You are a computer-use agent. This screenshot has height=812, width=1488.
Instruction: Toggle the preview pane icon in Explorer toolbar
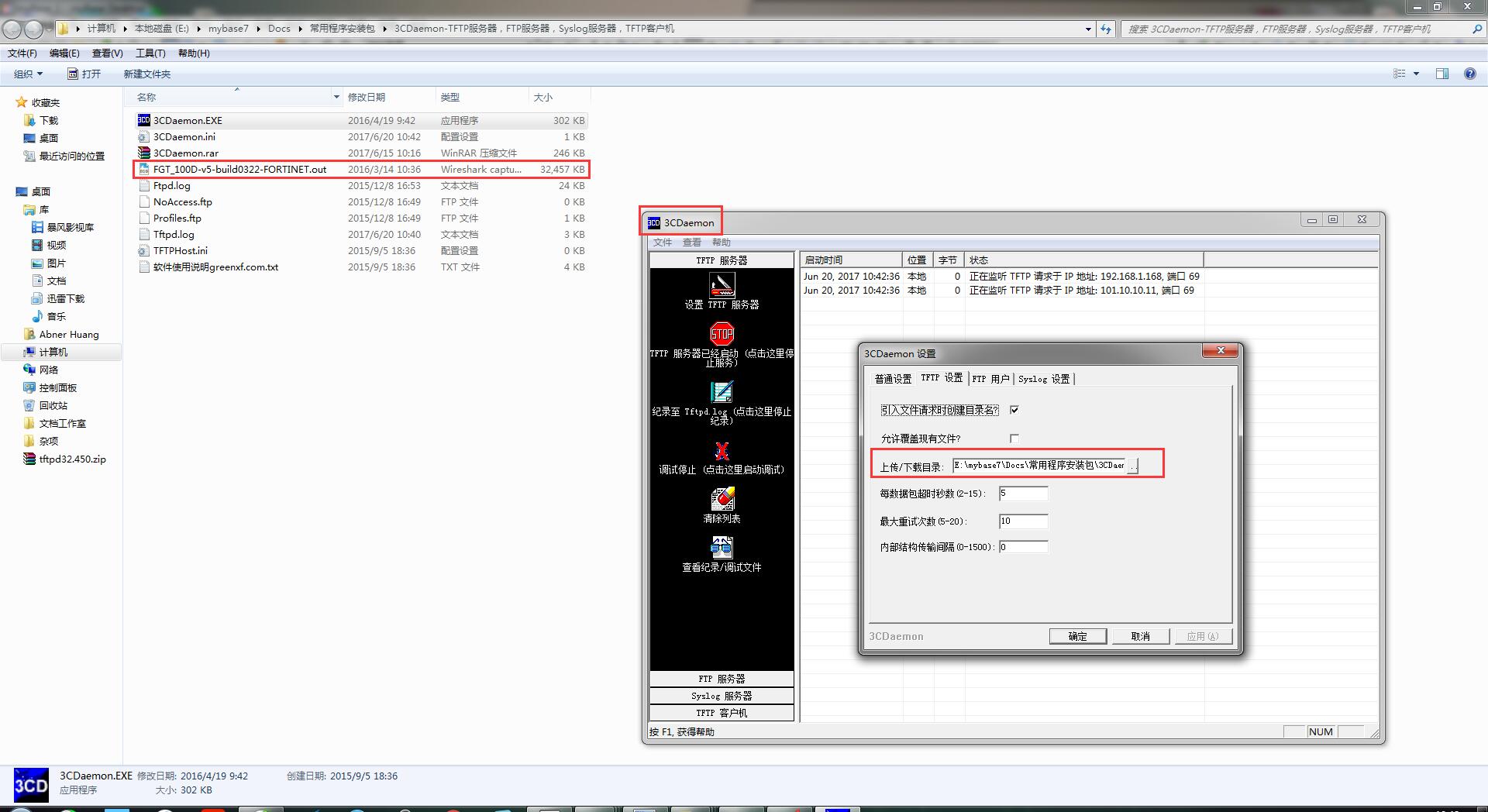(1442, 74)
